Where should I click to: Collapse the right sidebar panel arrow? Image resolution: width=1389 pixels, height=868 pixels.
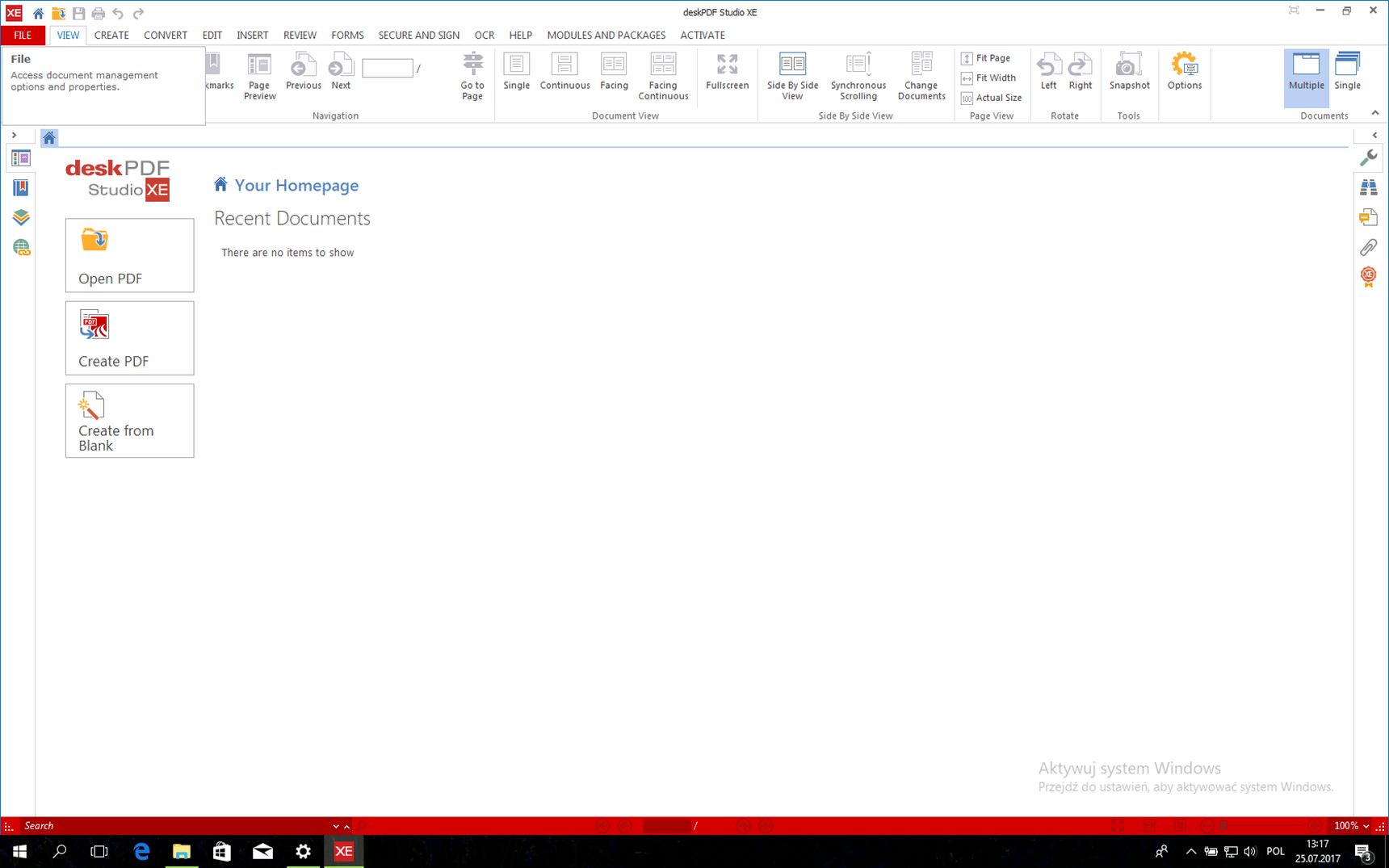[x=1374, y=136]
